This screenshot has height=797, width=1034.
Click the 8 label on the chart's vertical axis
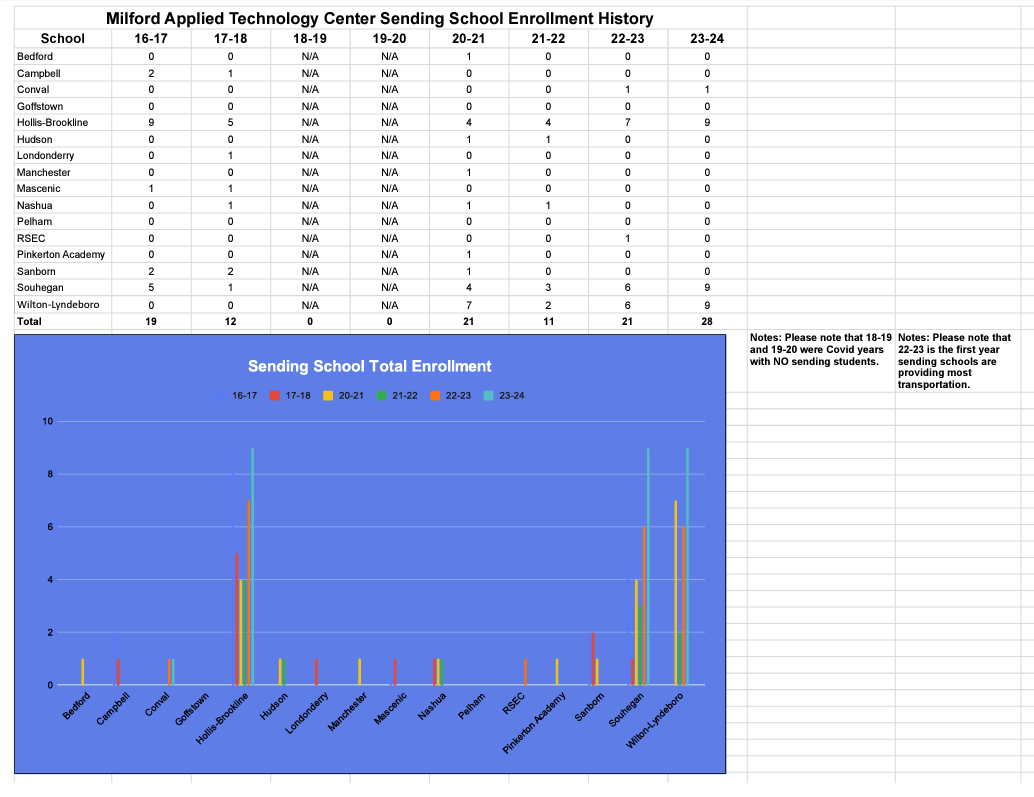(50, 474)
